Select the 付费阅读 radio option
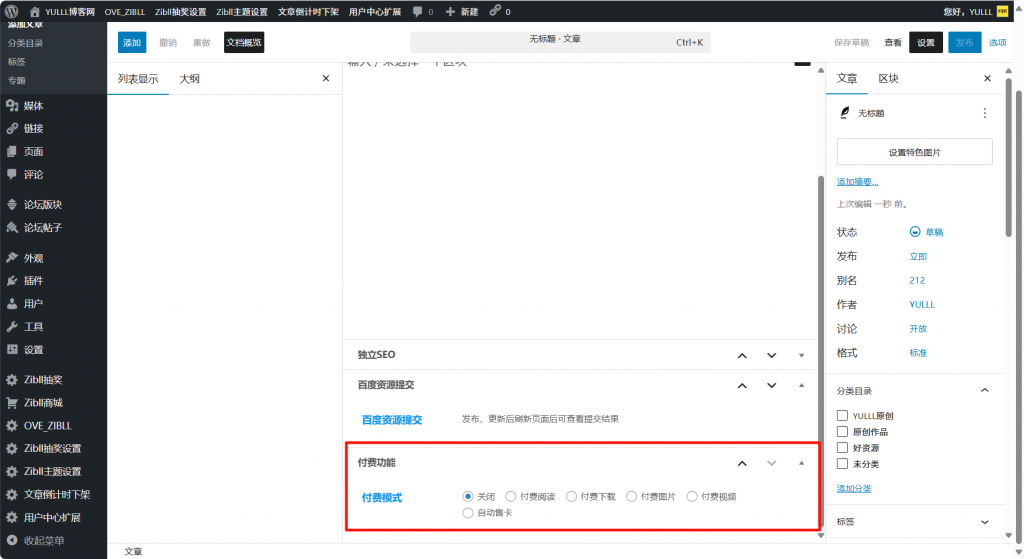Screen dimensions: 1024x559 pyautogui.click(x=511, y=496)
